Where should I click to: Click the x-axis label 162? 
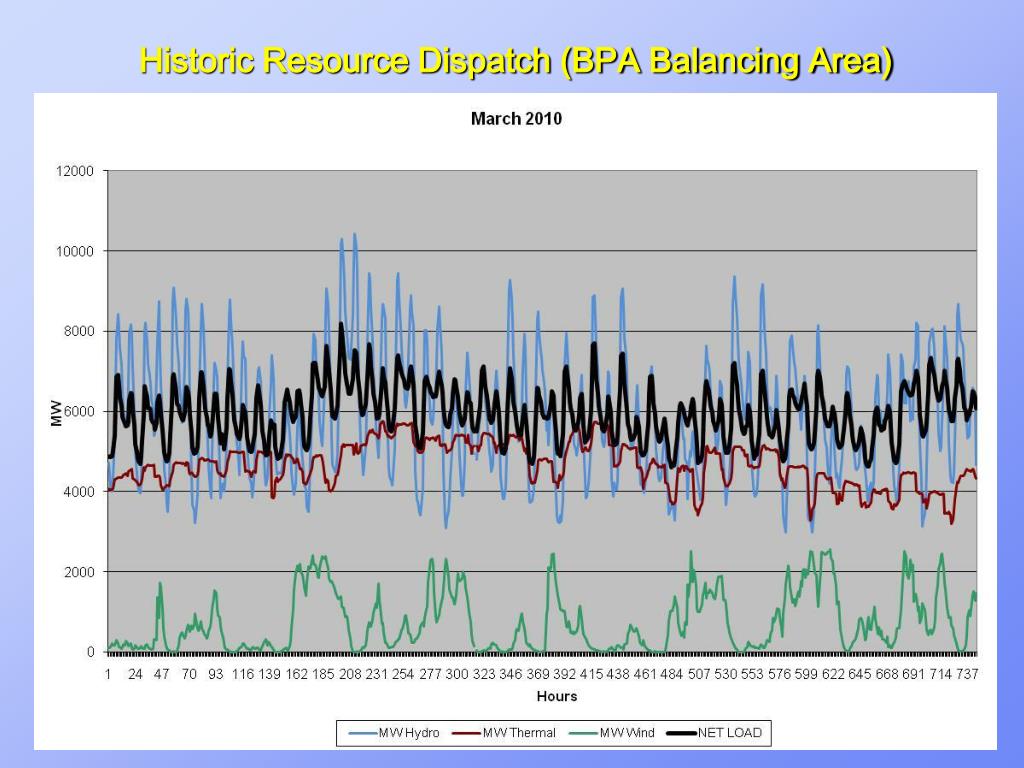coord(296,674)
